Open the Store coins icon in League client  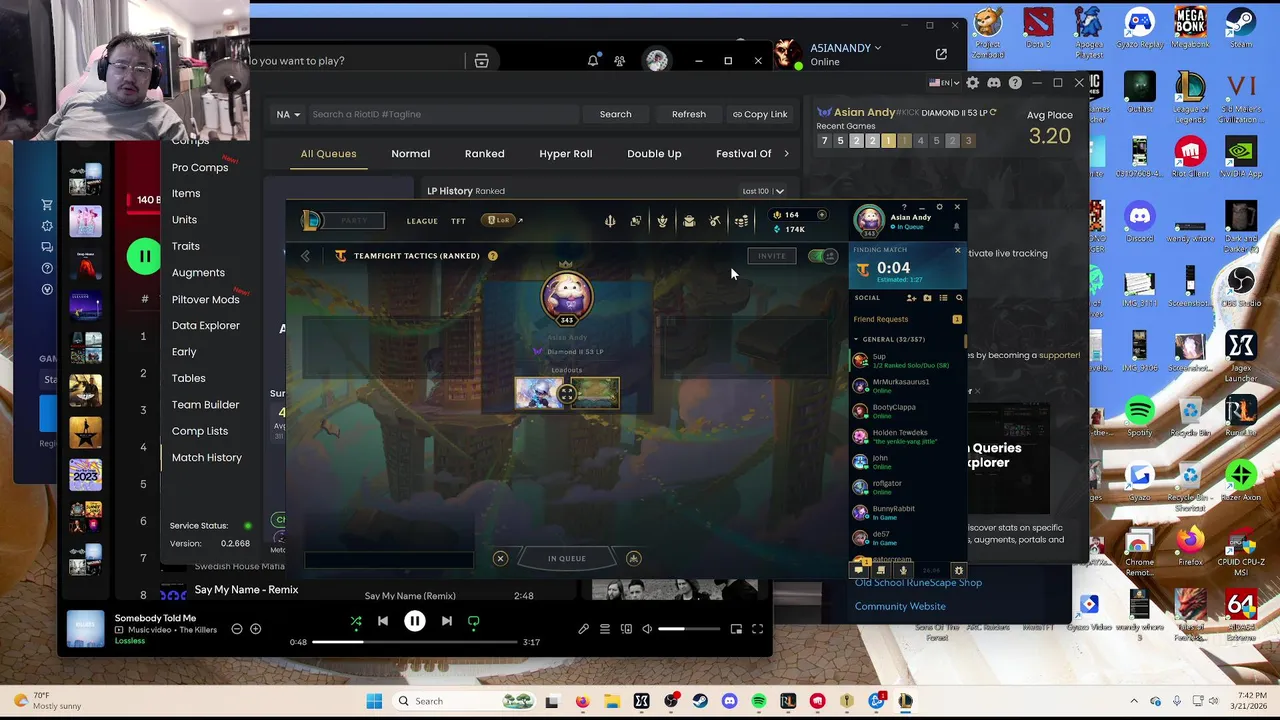click(x=741, y=221)
